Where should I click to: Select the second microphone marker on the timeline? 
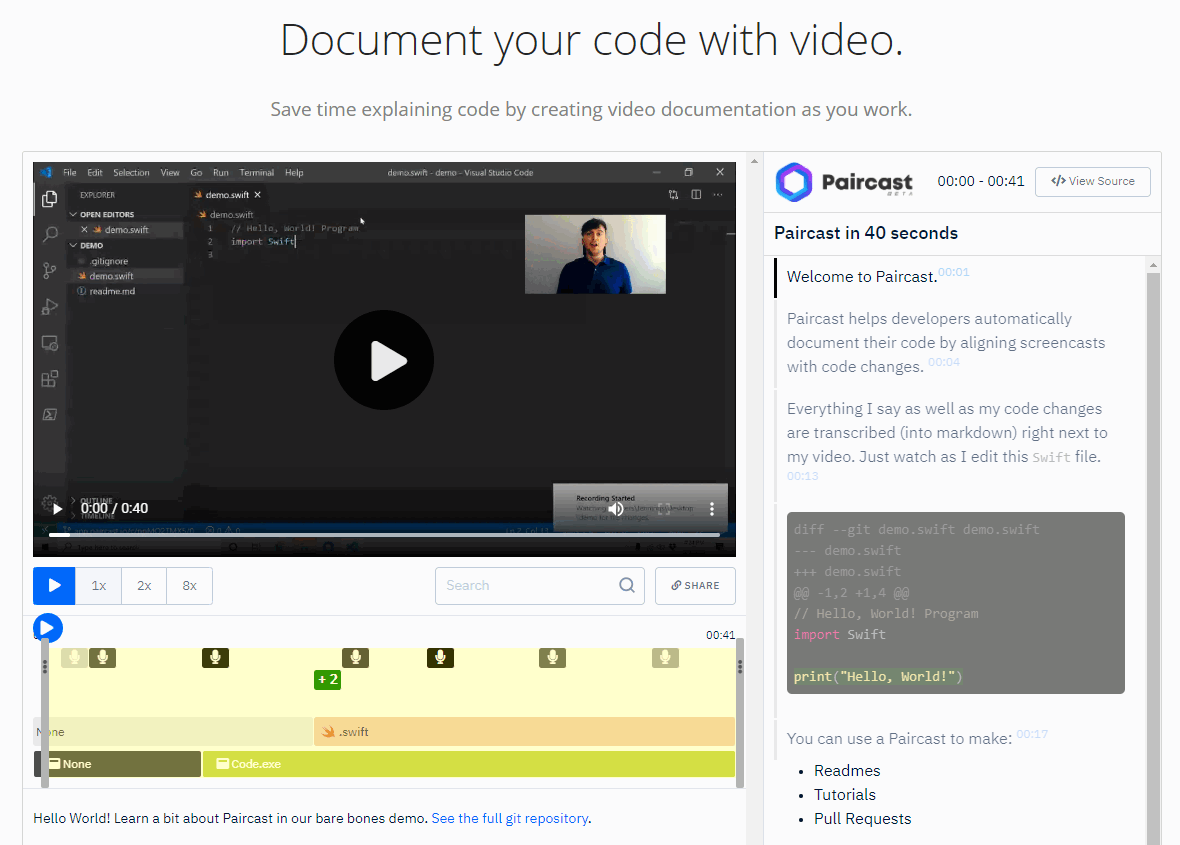pos(102,658)
